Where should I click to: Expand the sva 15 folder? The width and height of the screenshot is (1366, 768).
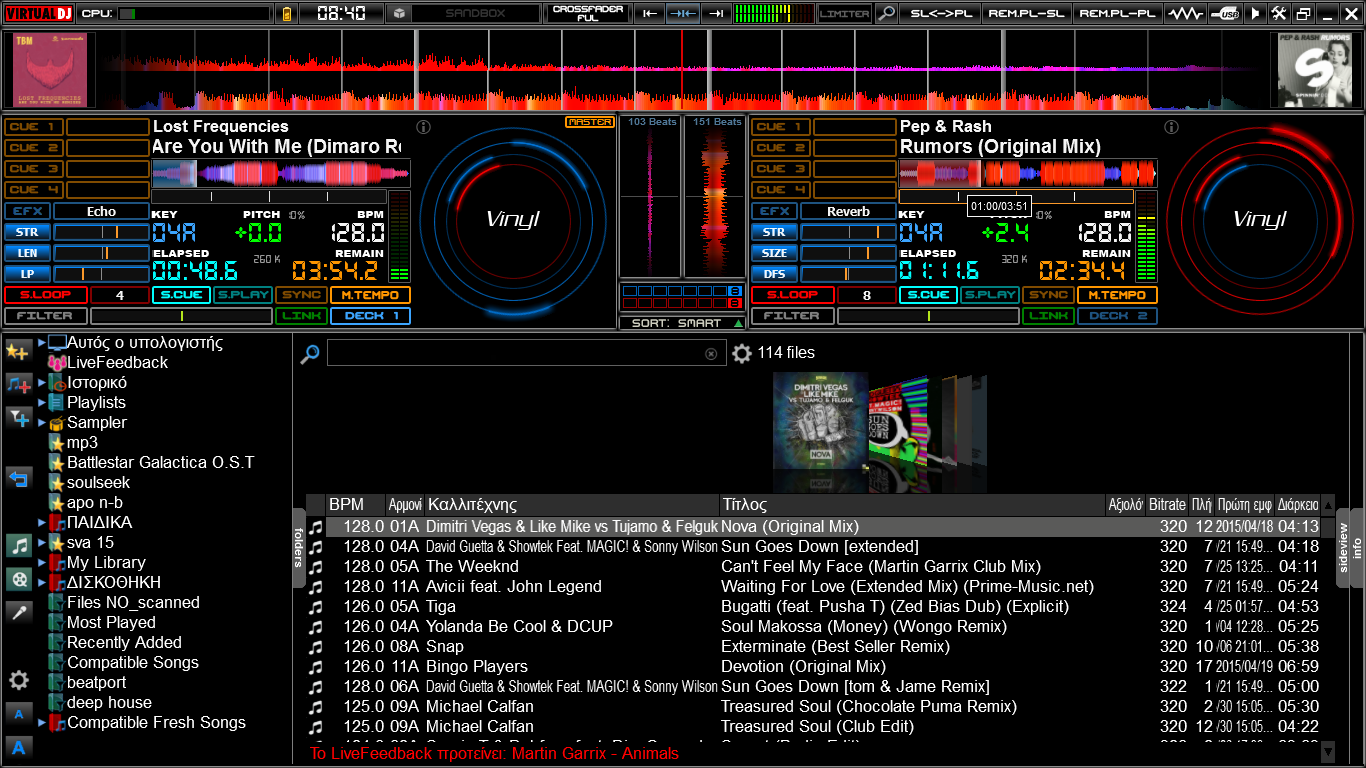click(x=42, y=543)
